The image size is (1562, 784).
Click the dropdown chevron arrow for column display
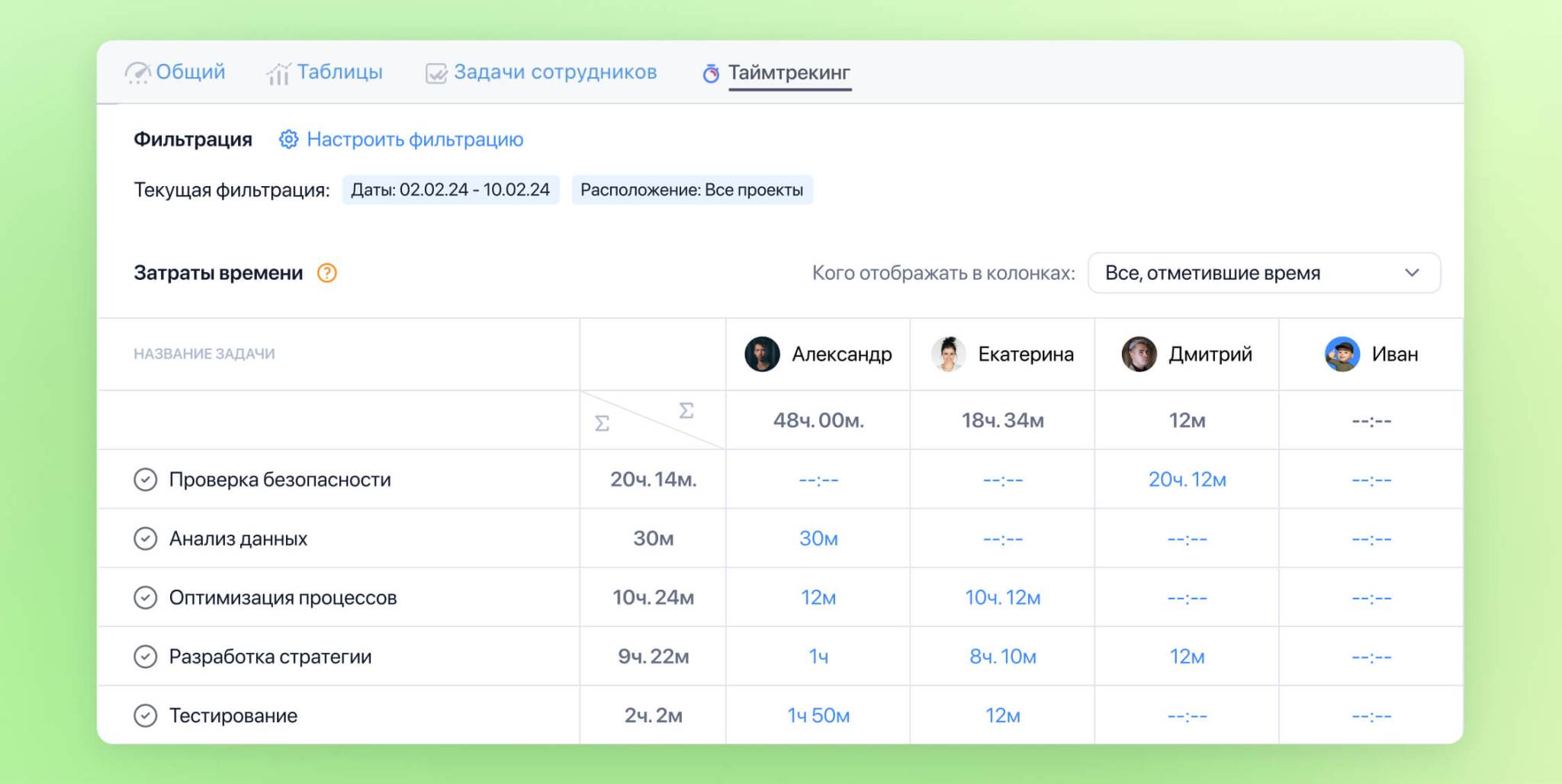pyautogui.click(x=1412, y=273)
